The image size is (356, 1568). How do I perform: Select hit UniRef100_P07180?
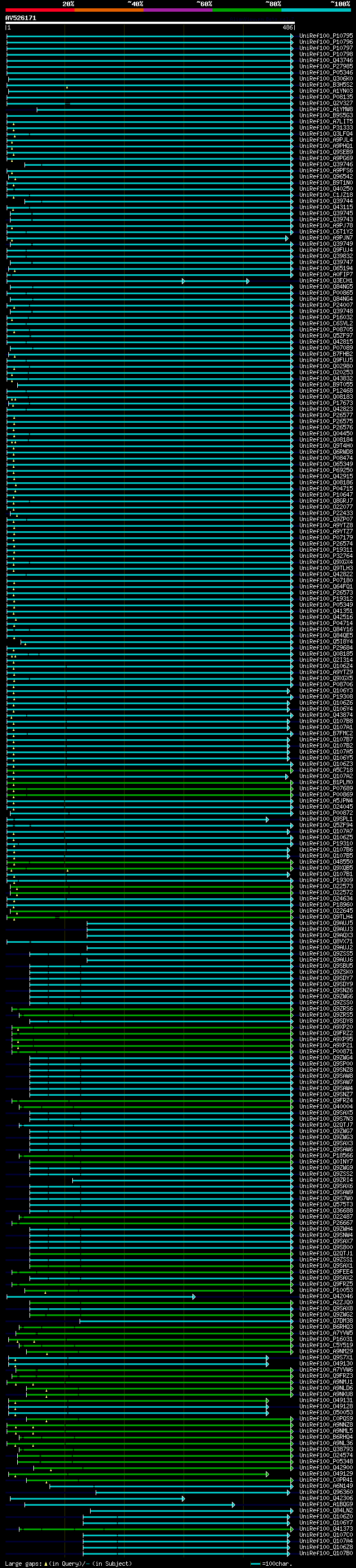click(325, 581)
